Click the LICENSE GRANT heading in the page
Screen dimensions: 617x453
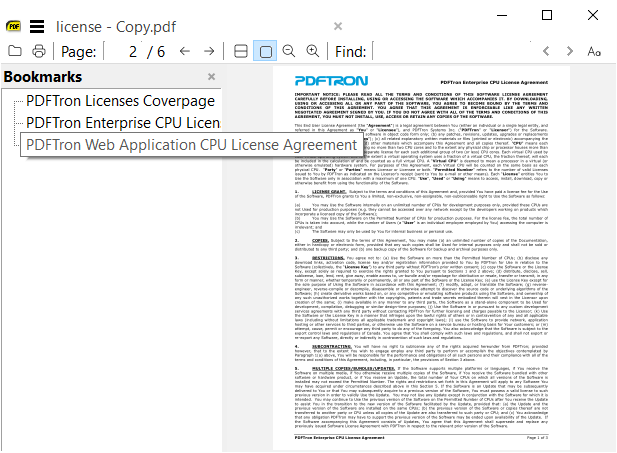(x=329, y=192)
